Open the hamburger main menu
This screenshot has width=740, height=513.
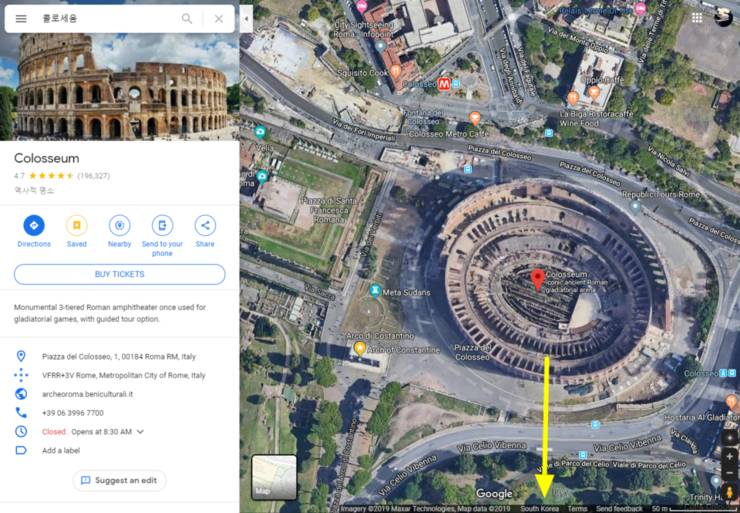[x=21, y=18]
